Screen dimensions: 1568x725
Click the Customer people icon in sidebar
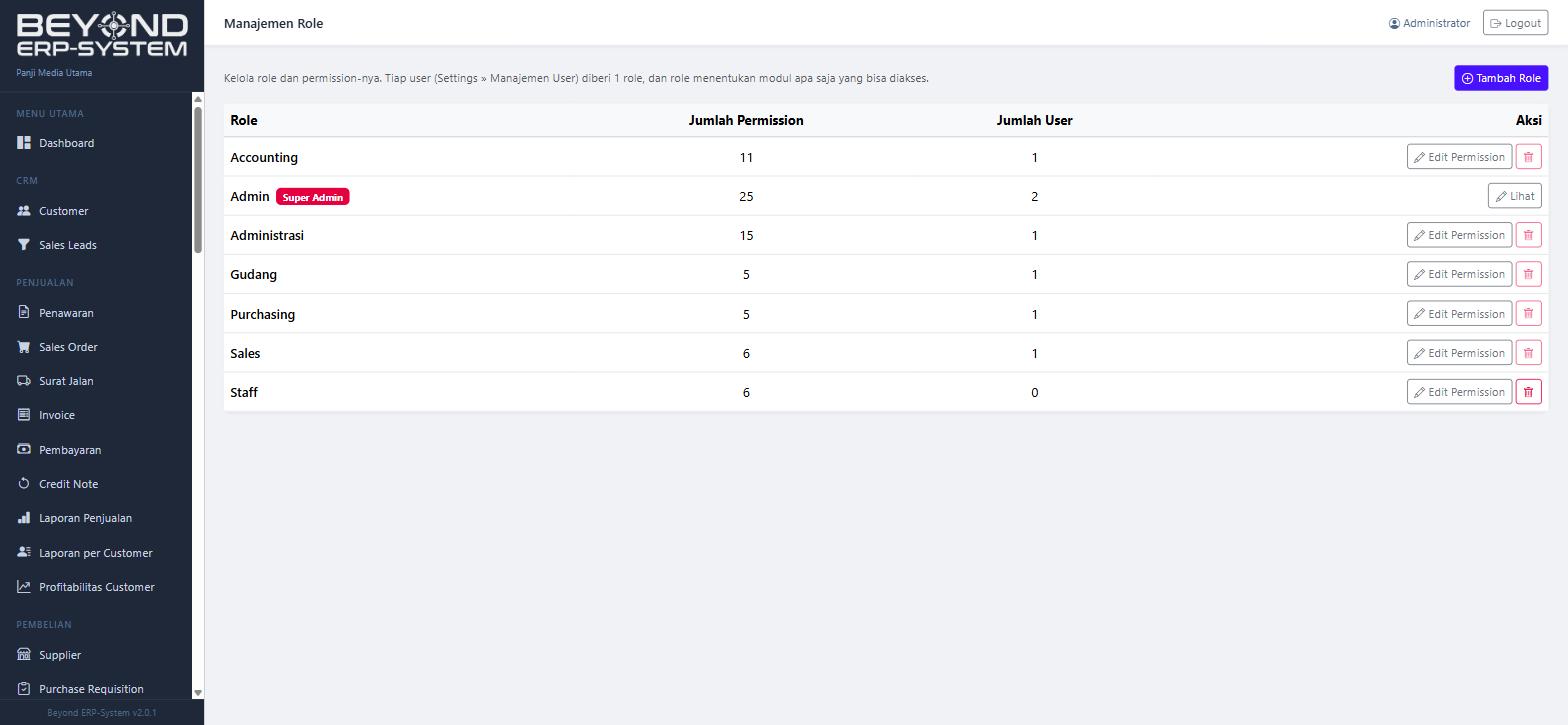pyautogui.click(x=24, y=211)
